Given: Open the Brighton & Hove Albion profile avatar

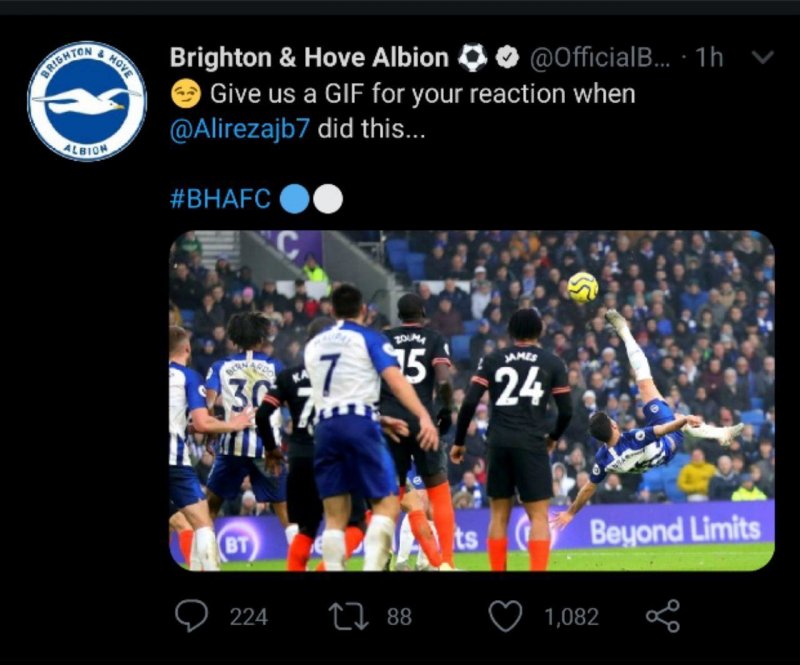Looking at the screenshot, I should point(87,101).
